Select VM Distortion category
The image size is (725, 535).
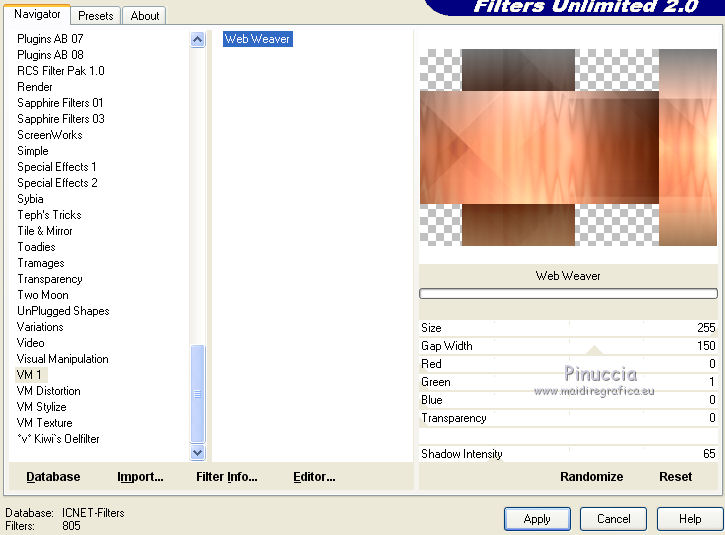pos(49,391)
